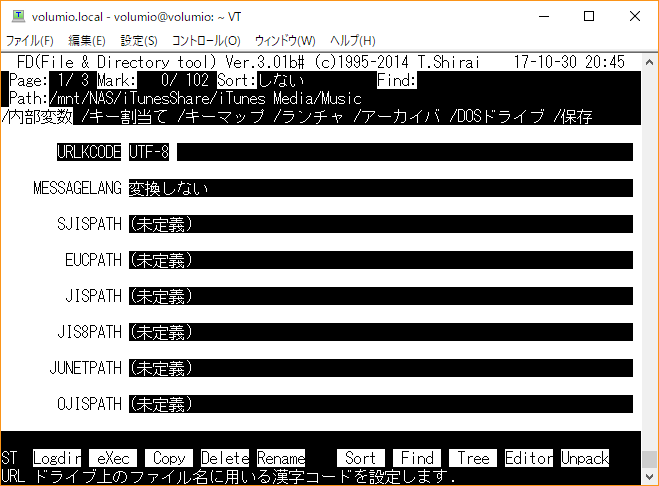Image resolution: width=659 pixels, height=486 pixels.
Task: Click the Mark 0/102 counter
Action: 153,80
